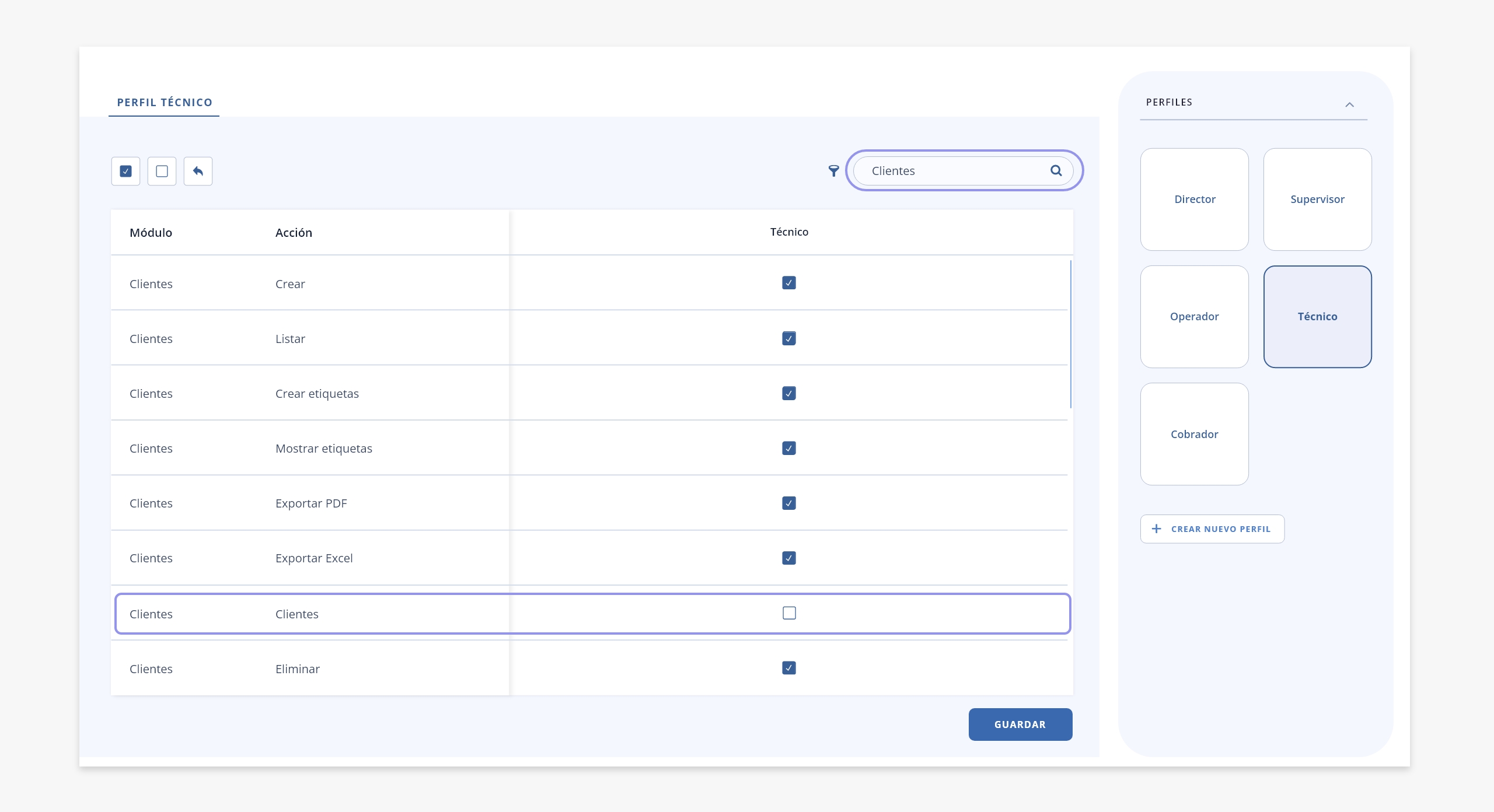The width and height of the screenshot is (1494, 812).
Task: Toggle the Listar permission checkbox
Action: pos(789,338)
